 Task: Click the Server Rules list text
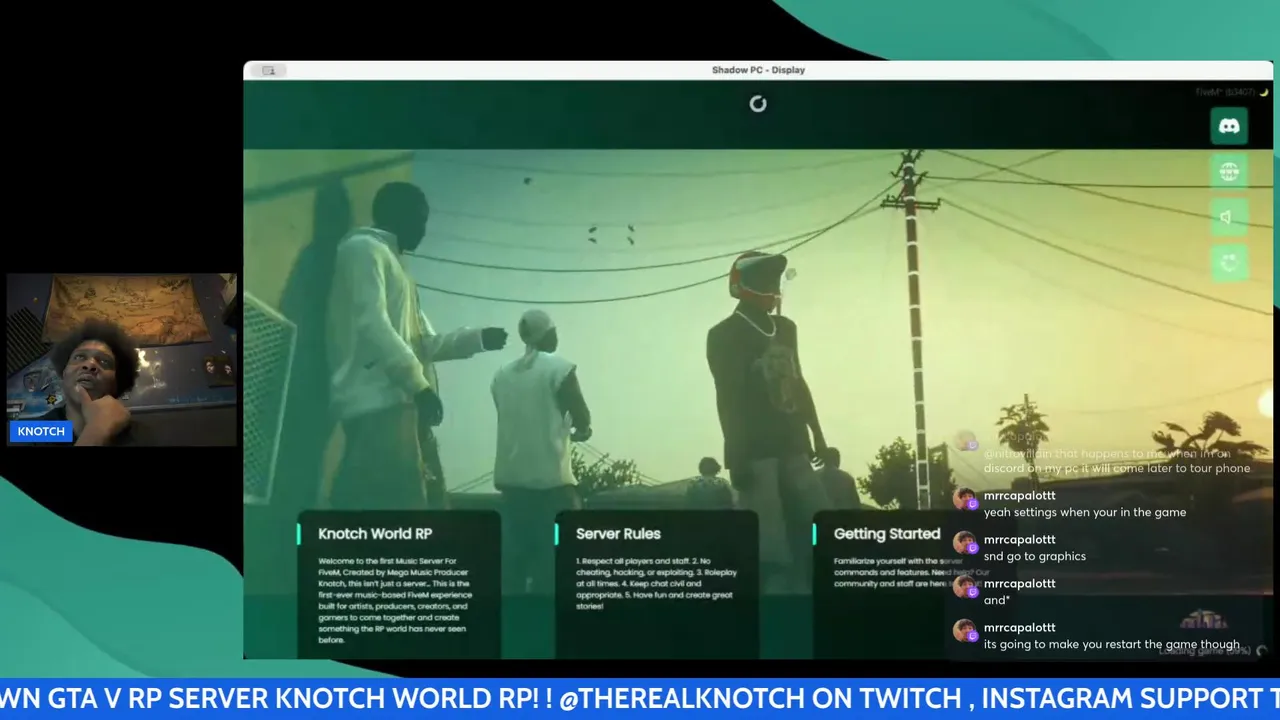pos(656,583)
